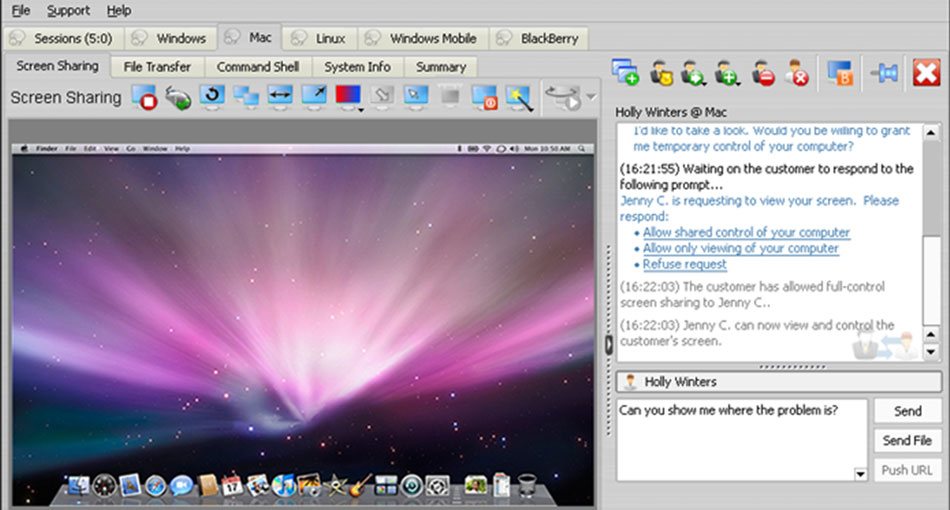Open the Help menu
This screenshot has width=950, height=510.
119,10
